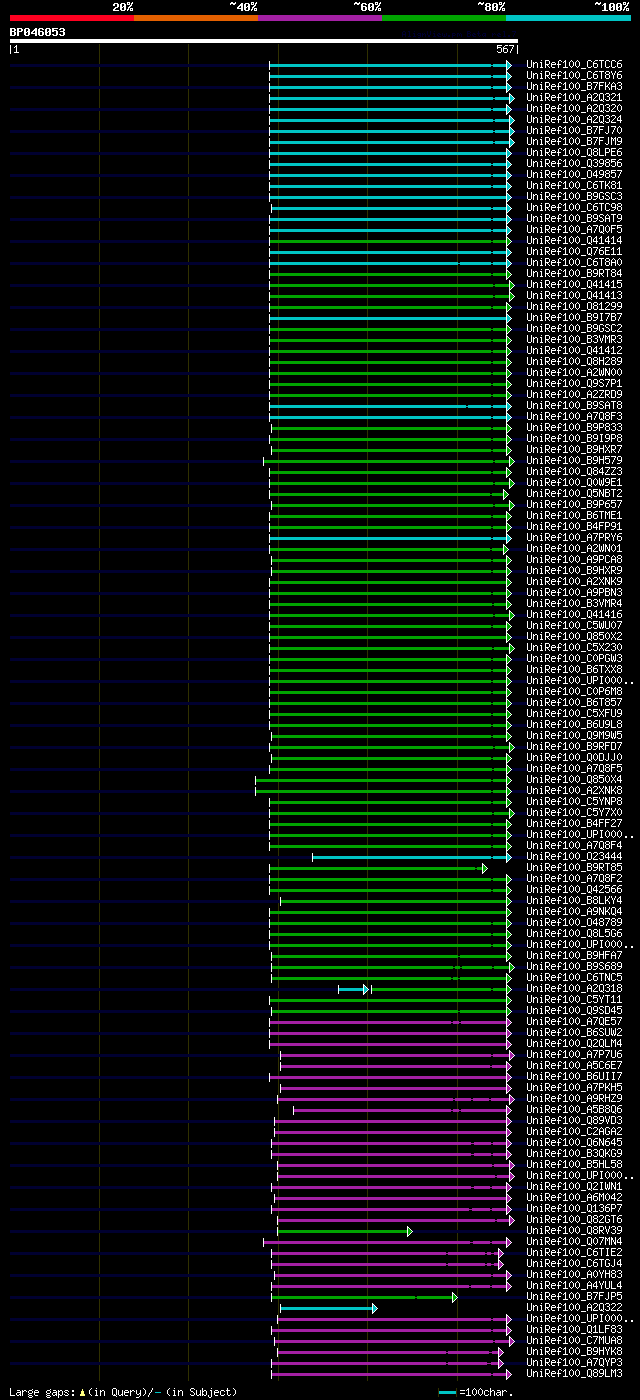Select hit label UniRef100_Q39856
The image size is (640, 1400).
point(574,164)
